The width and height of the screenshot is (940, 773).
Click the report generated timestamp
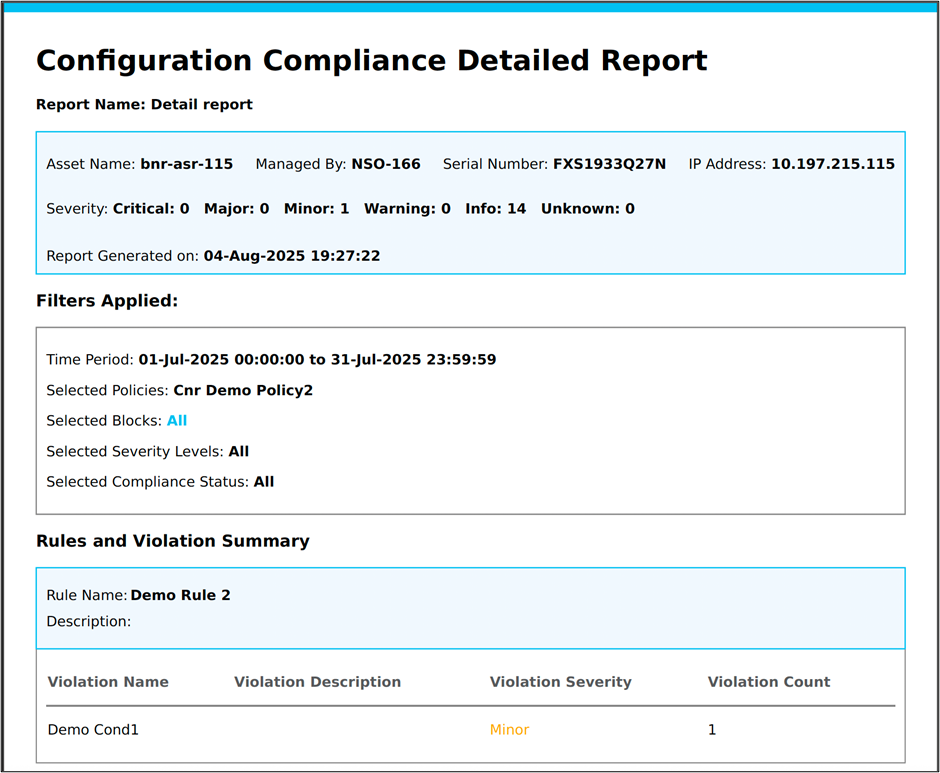coord(291,256)
